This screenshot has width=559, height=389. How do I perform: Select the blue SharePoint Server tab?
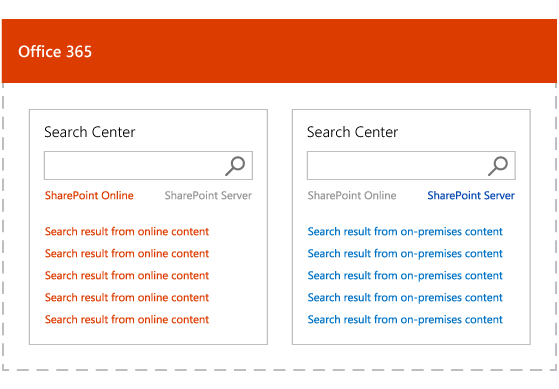471,195
